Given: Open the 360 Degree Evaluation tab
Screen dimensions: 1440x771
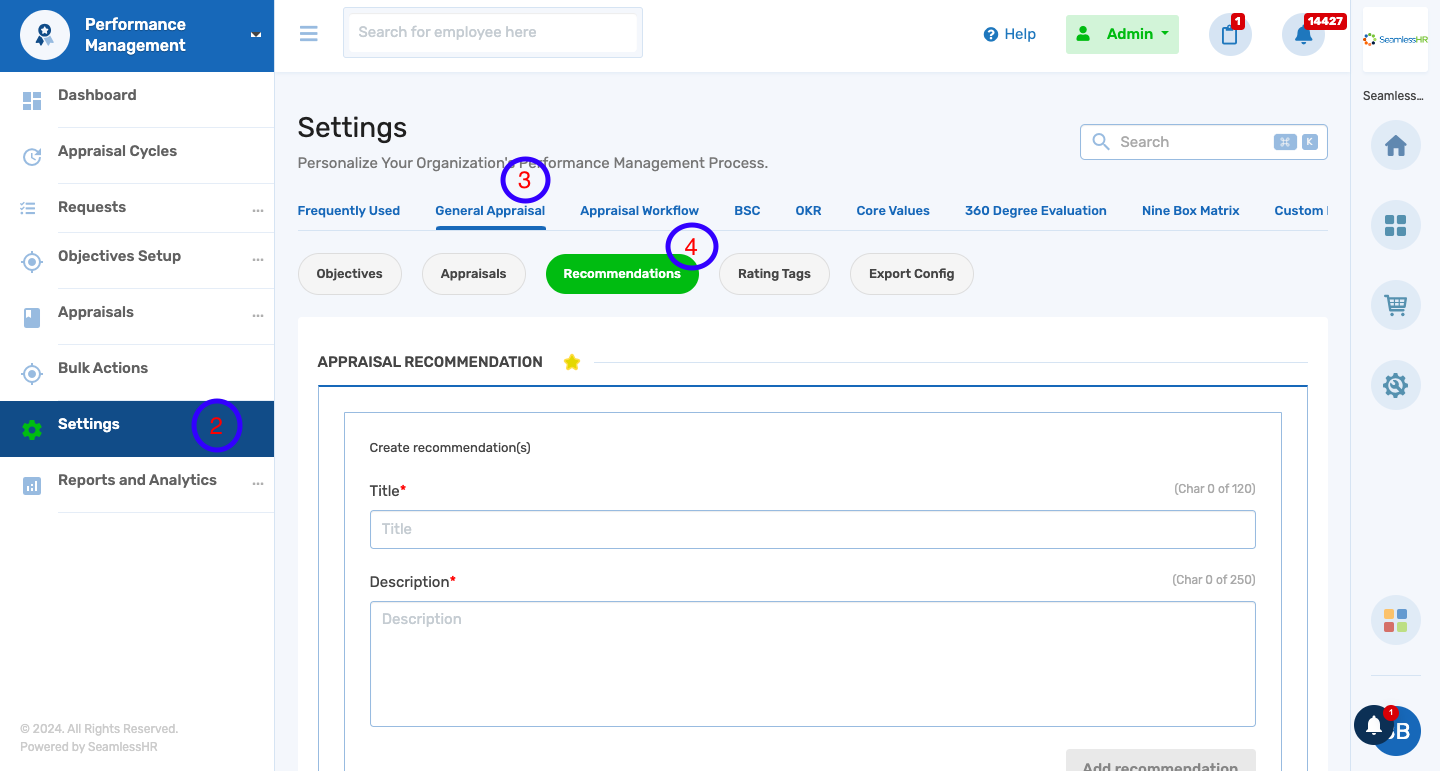Looking at the screenshot, I should [x=1035, y=210].
